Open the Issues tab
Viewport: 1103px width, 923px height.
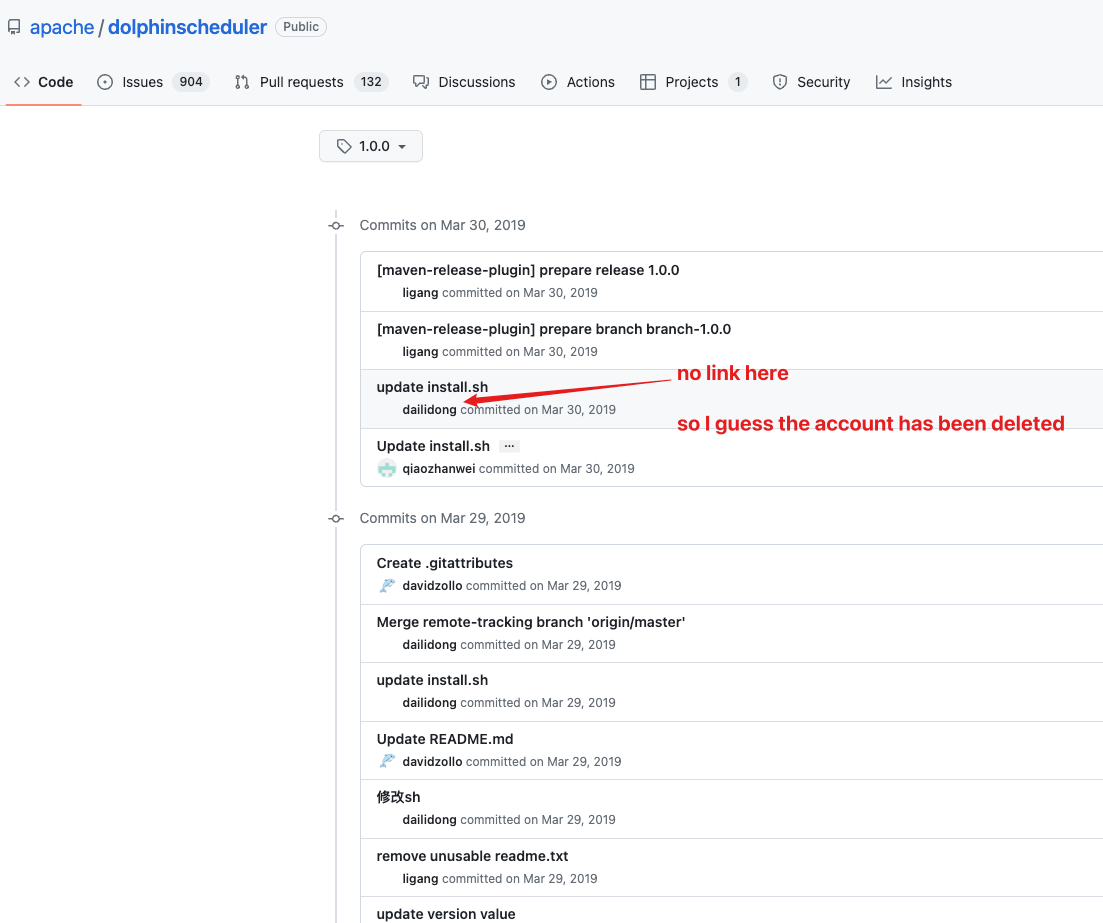tap(153, 82)
